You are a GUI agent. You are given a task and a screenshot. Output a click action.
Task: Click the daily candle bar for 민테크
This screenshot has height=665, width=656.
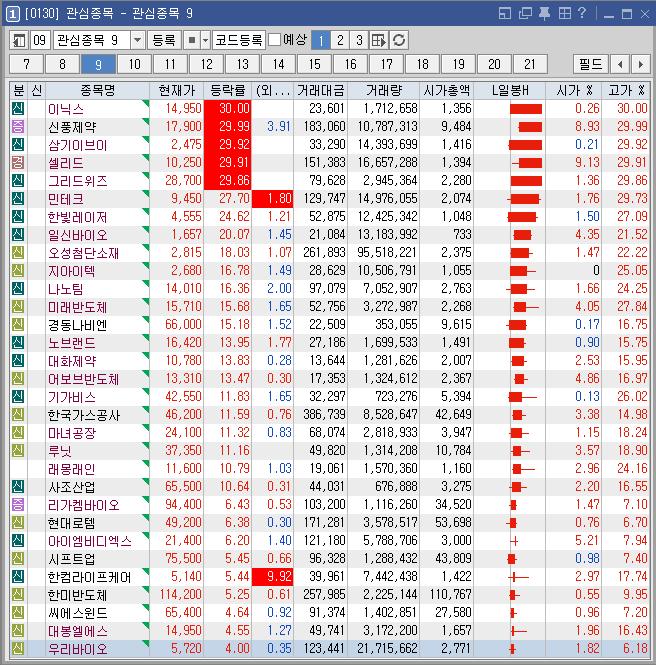(524, 198)
